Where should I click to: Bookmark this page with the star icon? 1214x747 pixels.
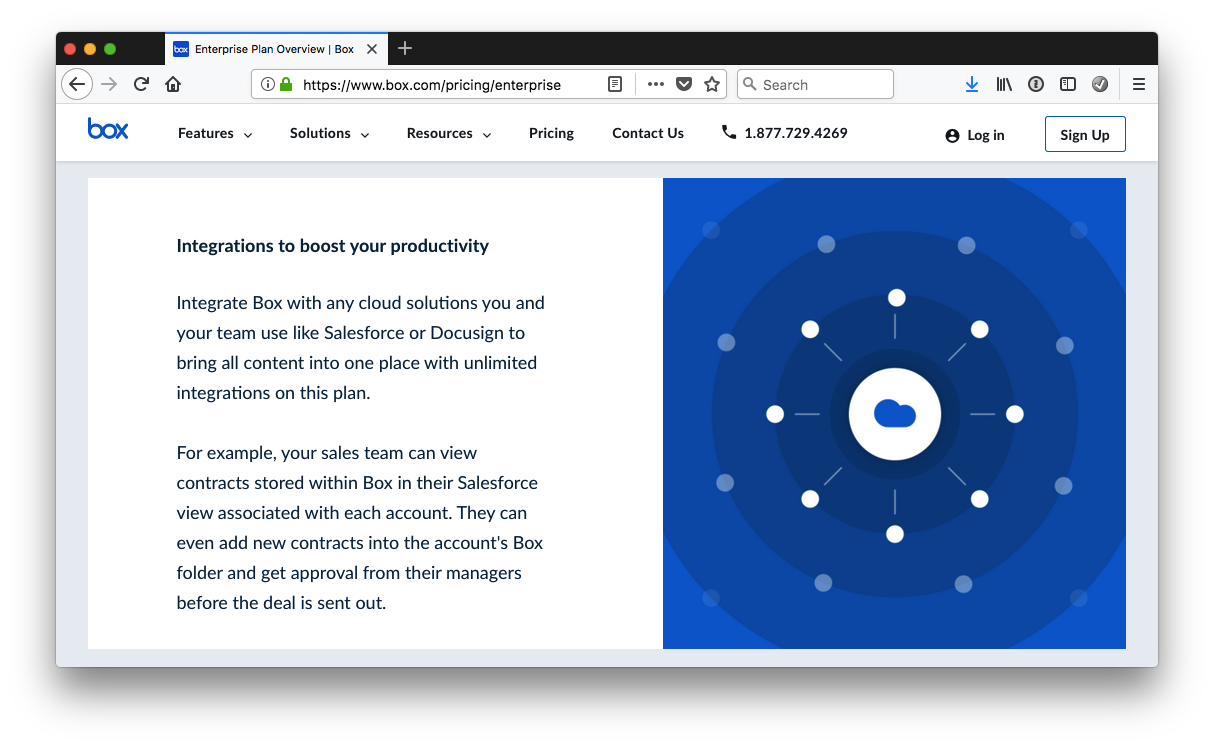point(712,85)
